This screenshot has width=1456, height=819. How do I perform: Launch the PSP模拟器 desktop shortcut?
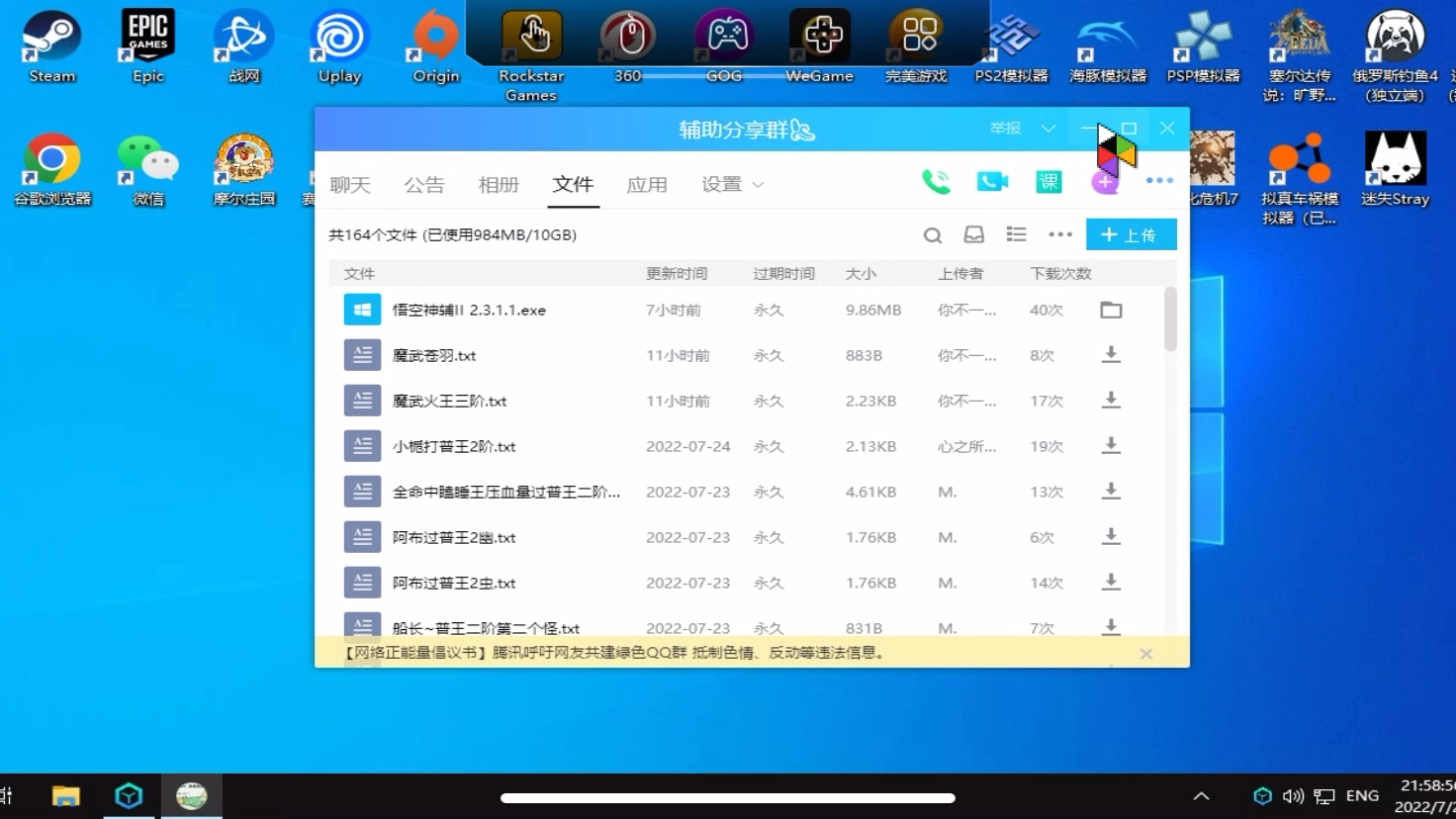1203,45
